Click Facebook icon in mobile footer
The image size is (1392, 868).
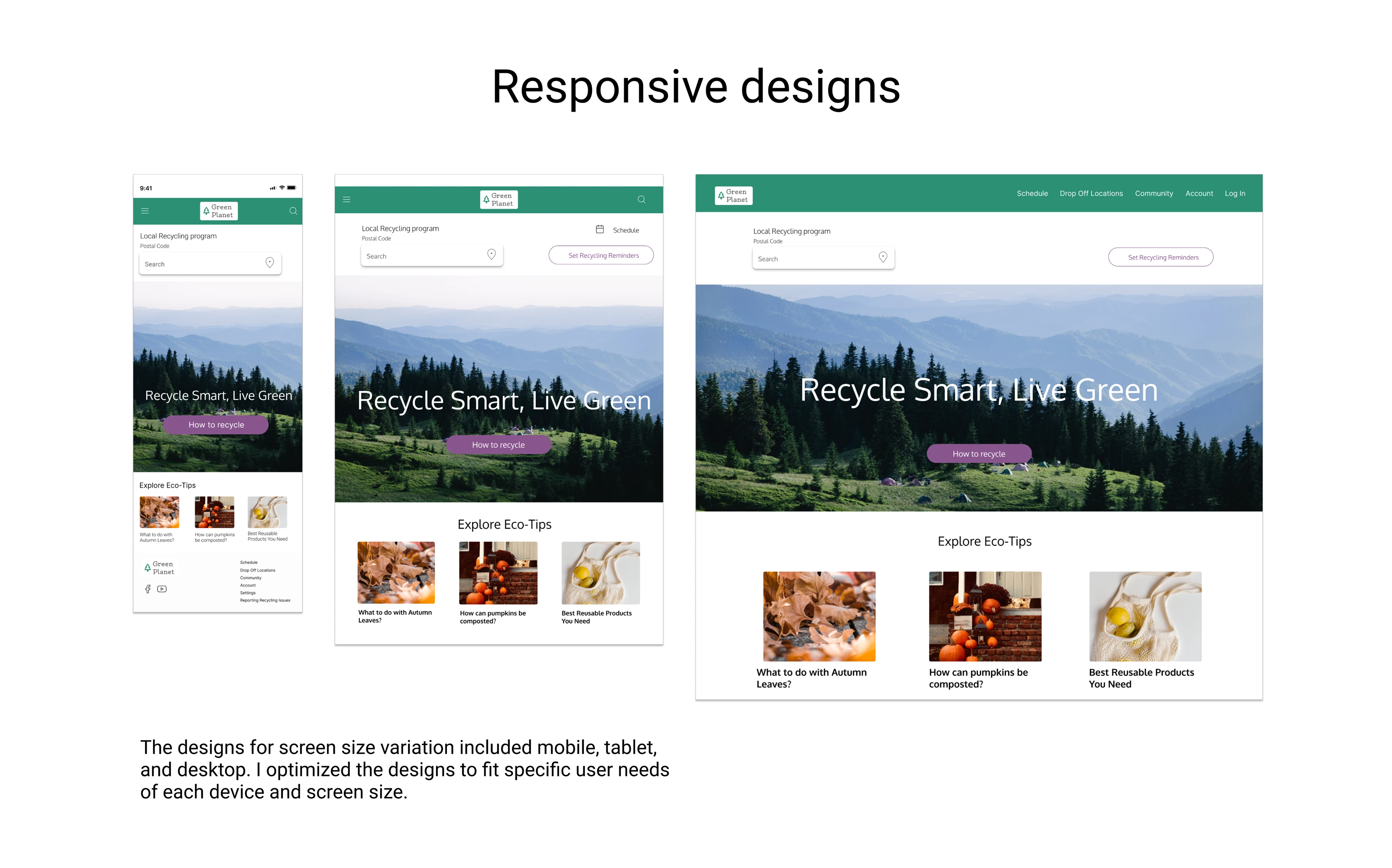coord(148,589)
